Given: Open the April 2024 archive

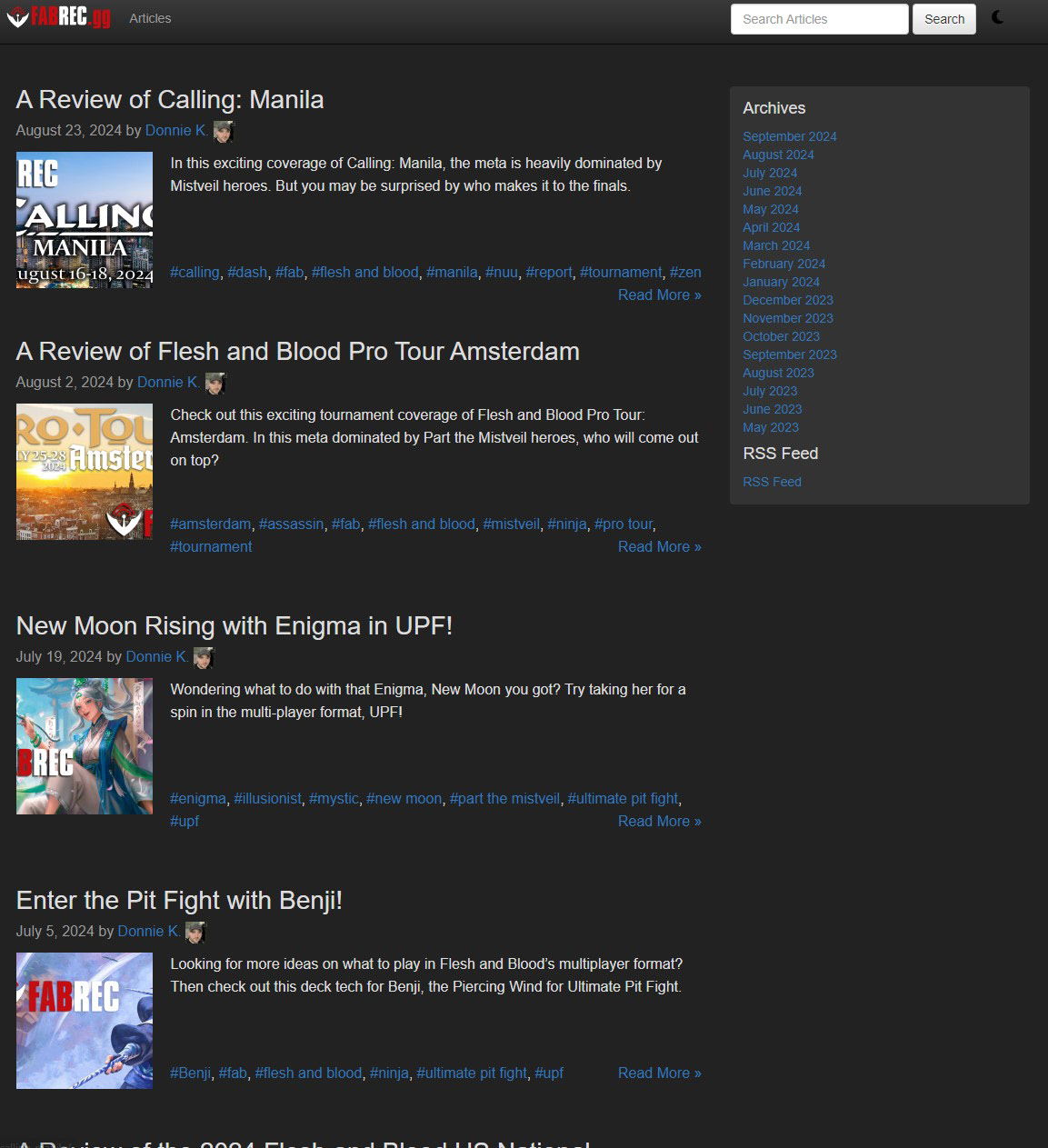Looking at the screenshot, I should pos(772,227).
